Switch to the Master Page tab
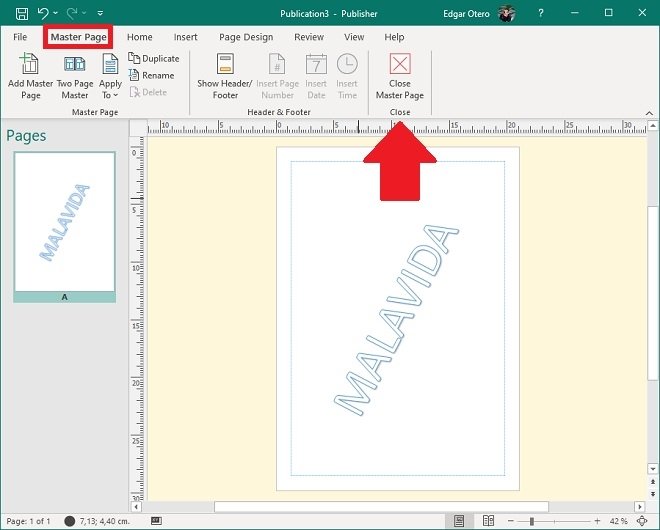660x530 pixels. click(78, 37)
